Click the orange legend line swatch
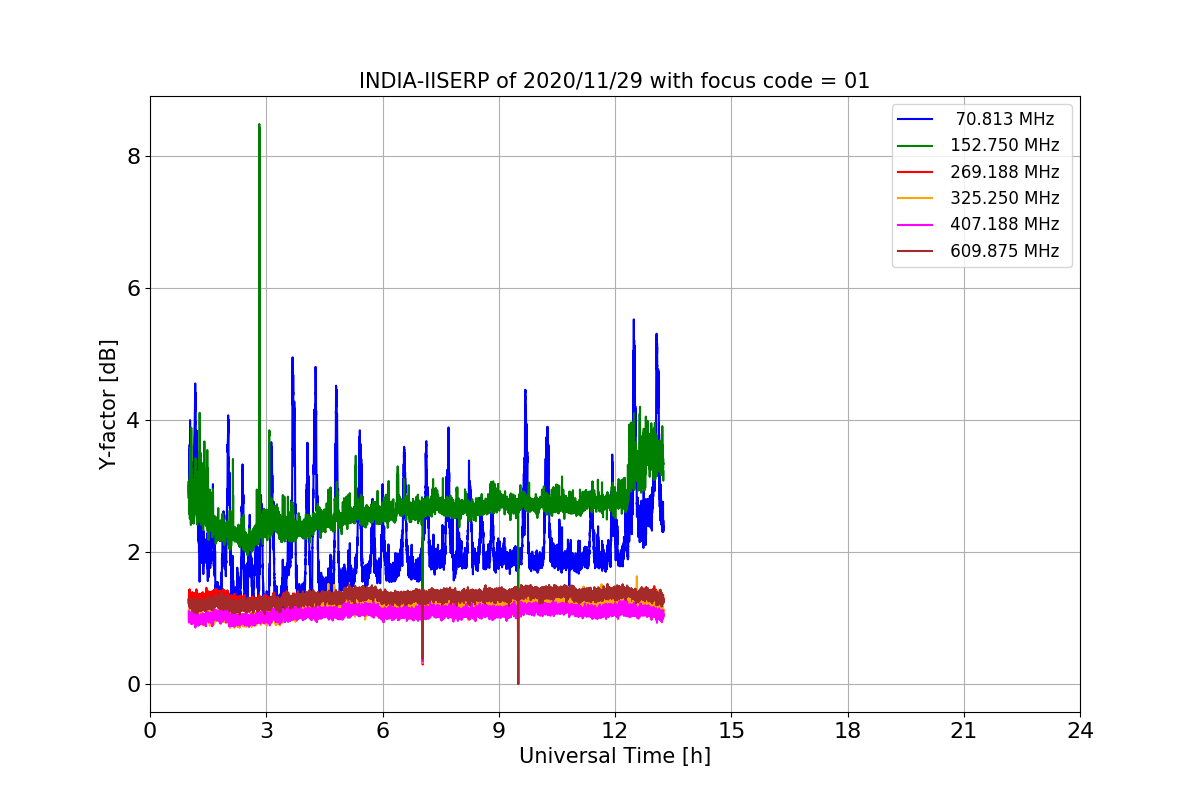The height and width of the screenshot is (800, 1200). click(x=915, y=198)
